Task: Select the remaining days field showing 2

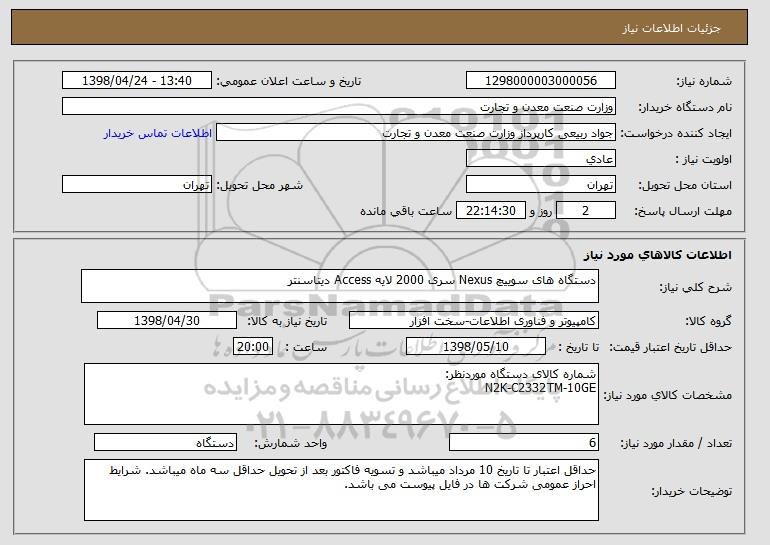Action: click(585, 211)
